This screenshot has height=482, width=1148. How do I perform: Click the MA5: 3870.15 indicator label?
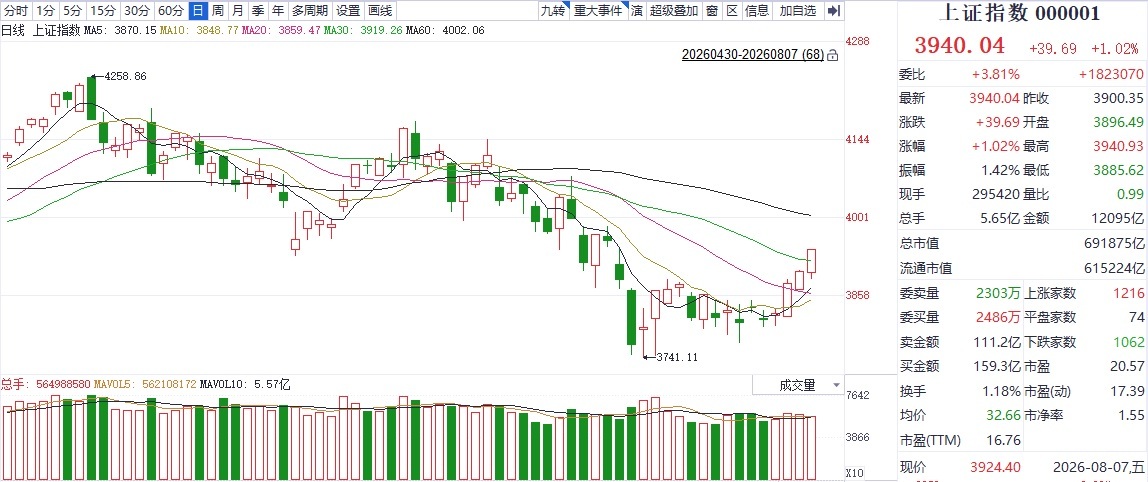(120, 31)
